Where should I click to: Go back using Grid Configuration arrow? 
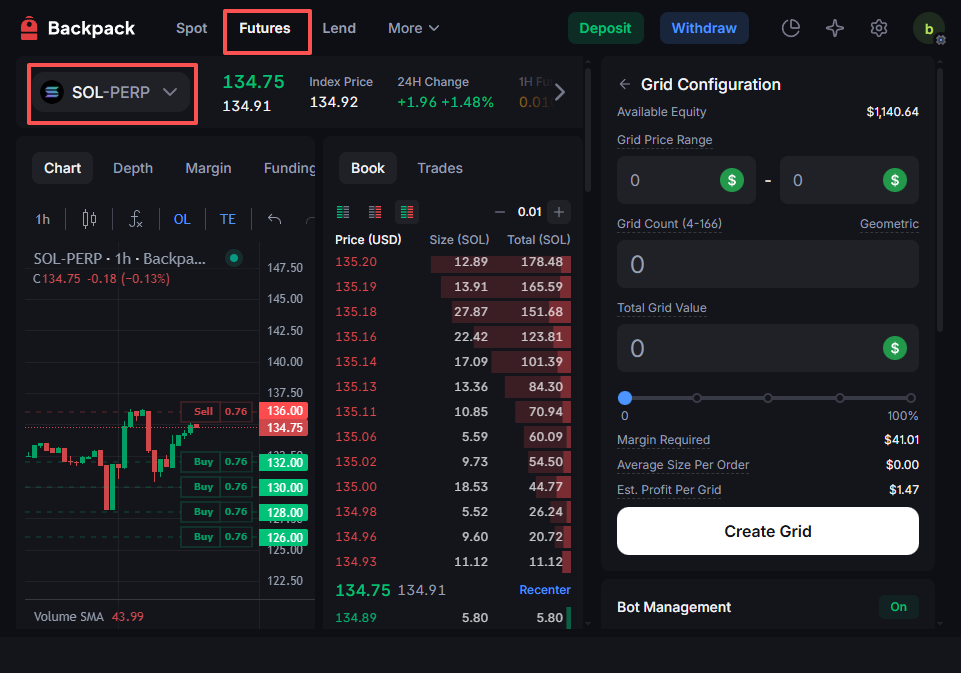coord(625,84)
